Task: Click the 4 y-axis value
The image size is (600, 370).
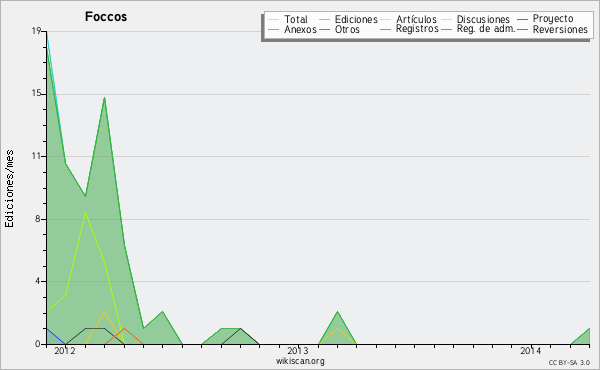Action: tap(38, 281)
